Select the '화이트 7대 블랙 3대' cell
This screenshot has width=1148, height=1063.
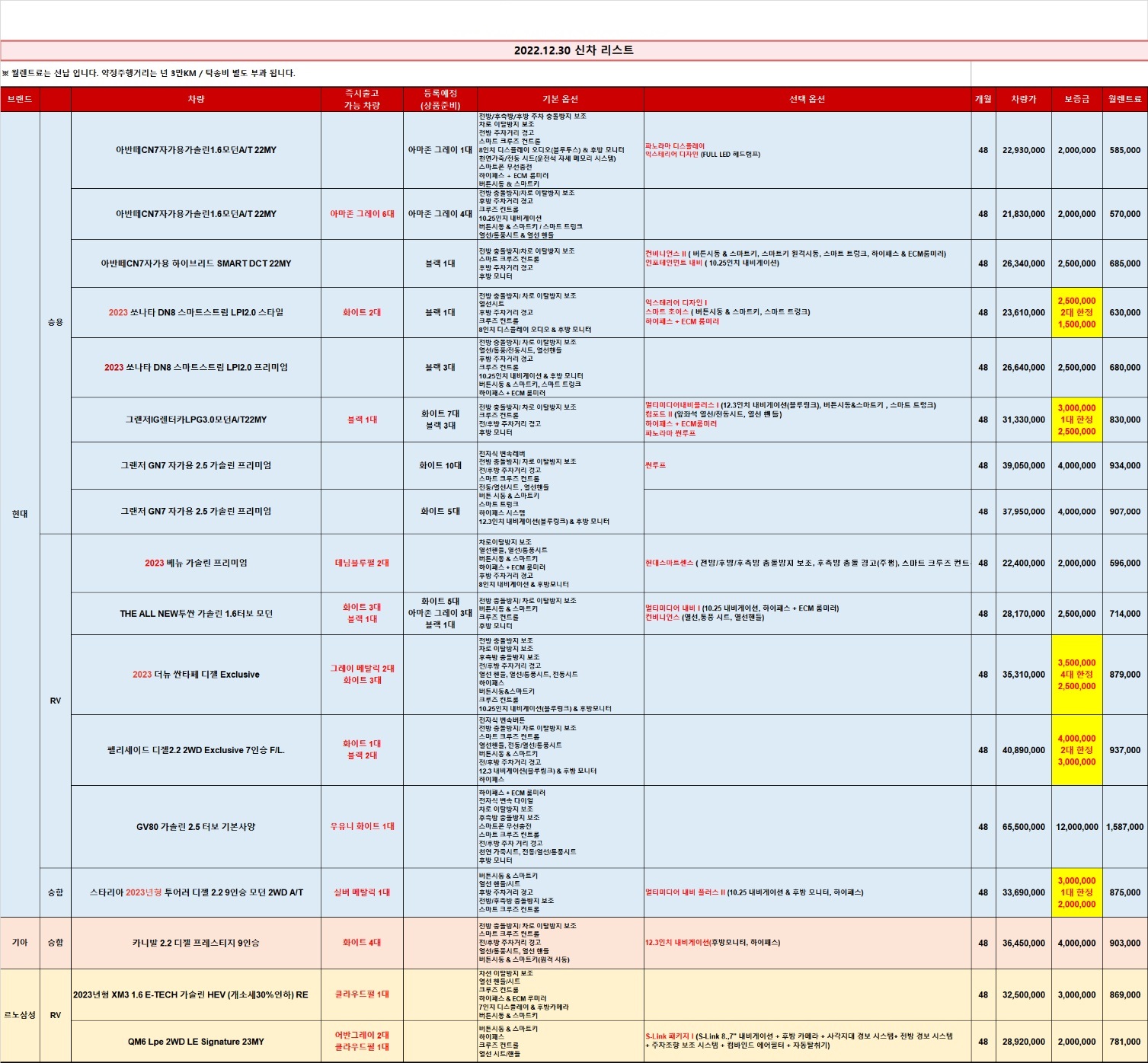[440, 420]
